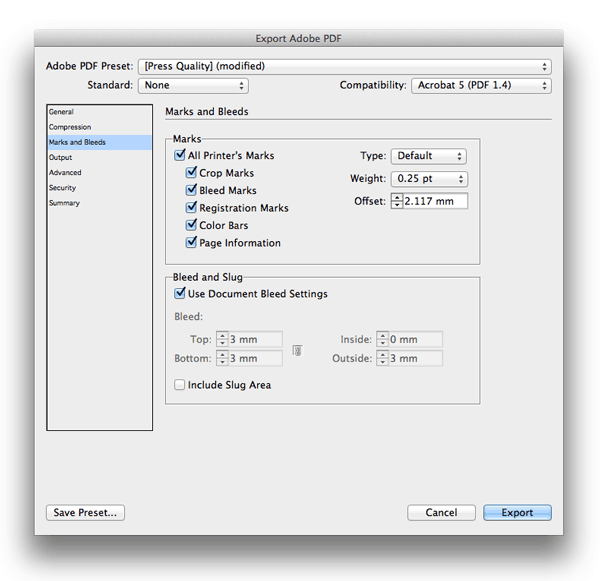This screenshot has width=600, height=581.
Task: Toggle Page Information checkbox
Action: click(x=191, y=243)
